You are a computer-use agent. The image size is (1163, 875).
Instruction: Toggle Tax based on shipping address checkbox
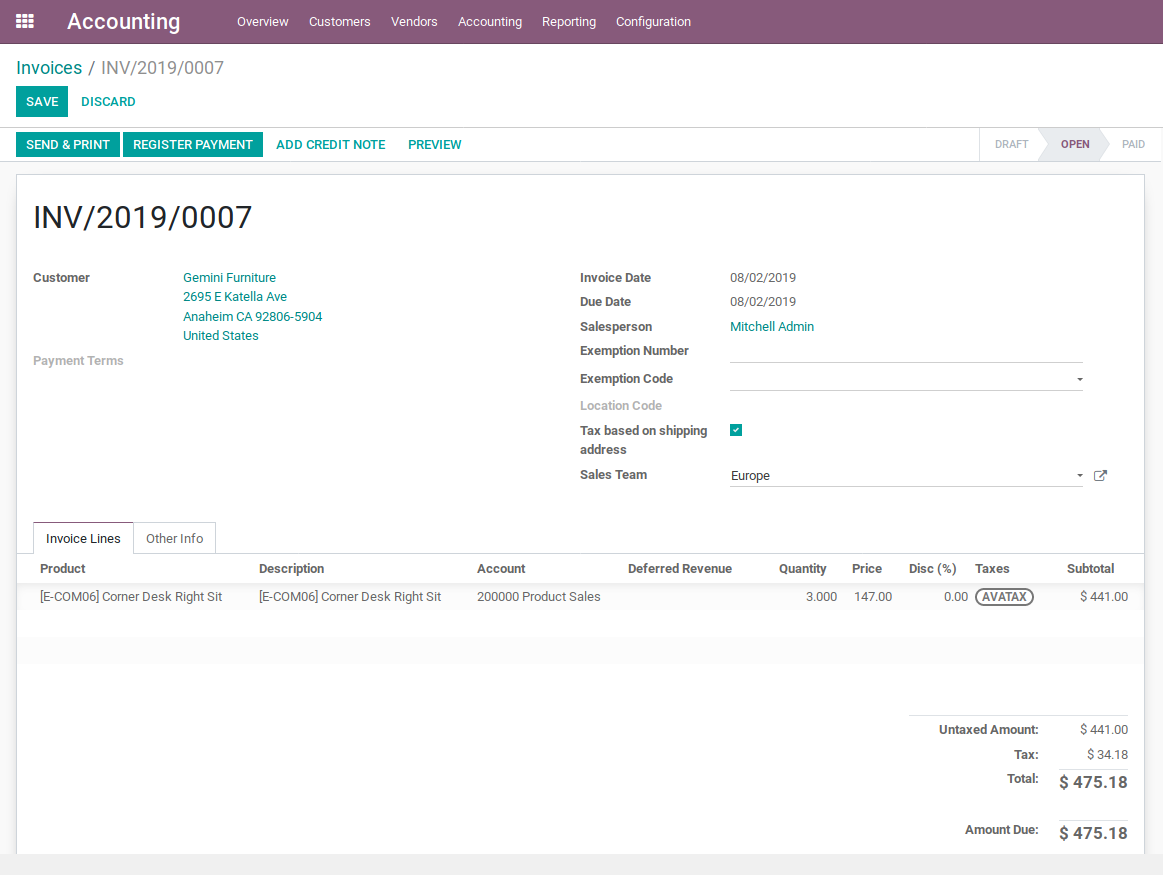736,430
